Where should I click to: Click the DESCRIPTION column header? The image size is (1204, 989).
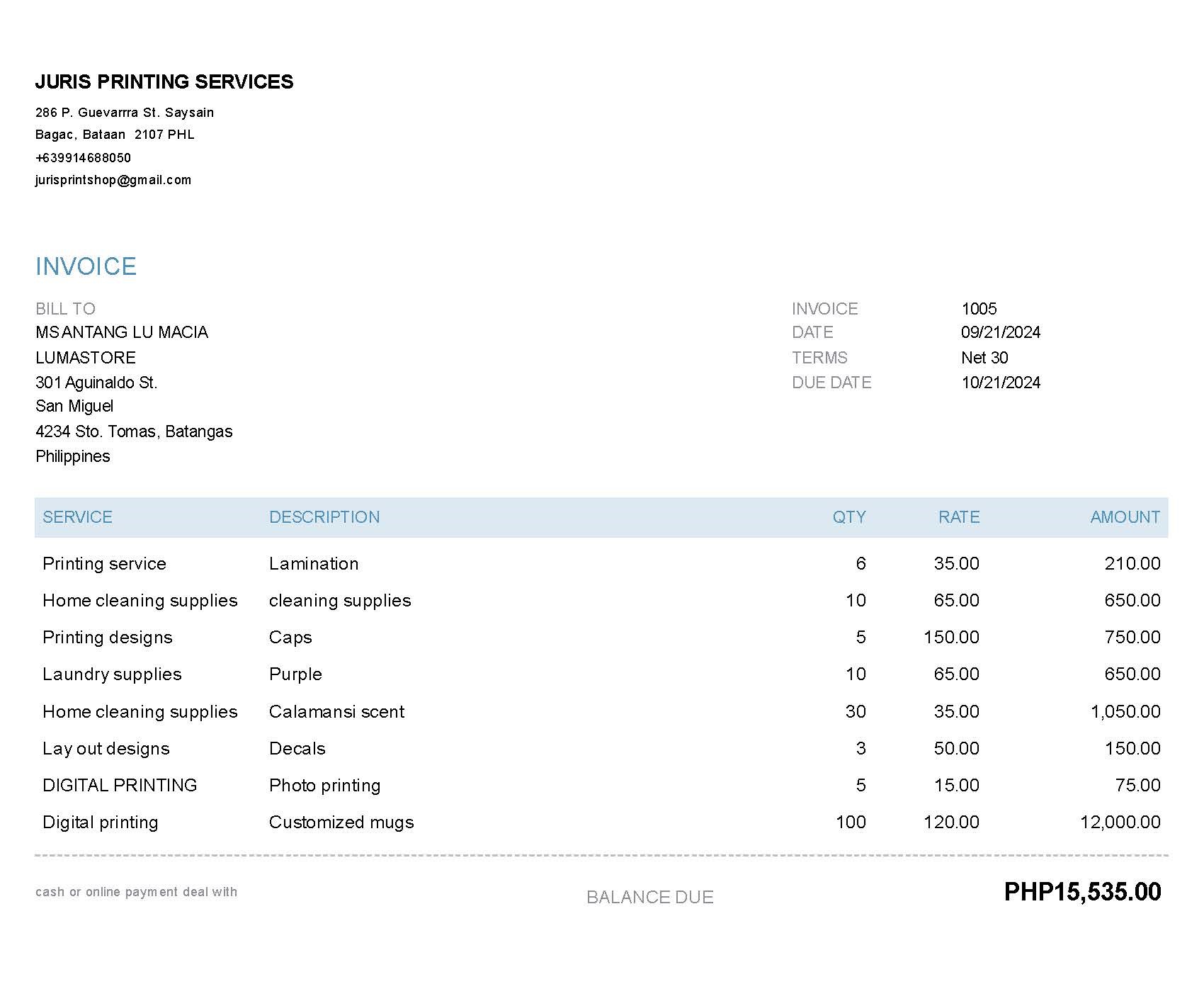(x=324, y=517)
